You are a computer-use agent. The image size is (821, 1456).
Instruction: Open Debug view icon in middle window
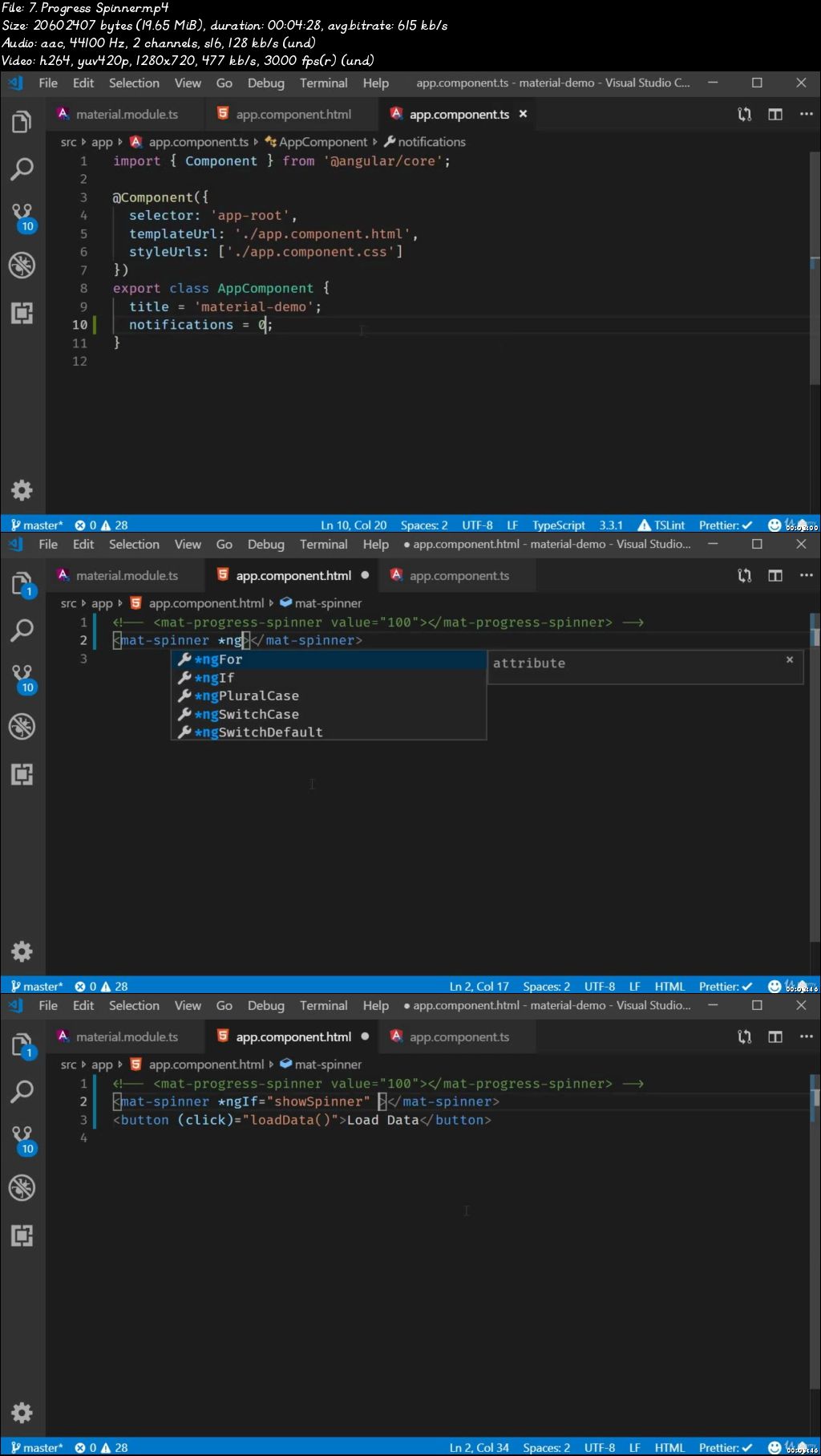tap(22, 726)
